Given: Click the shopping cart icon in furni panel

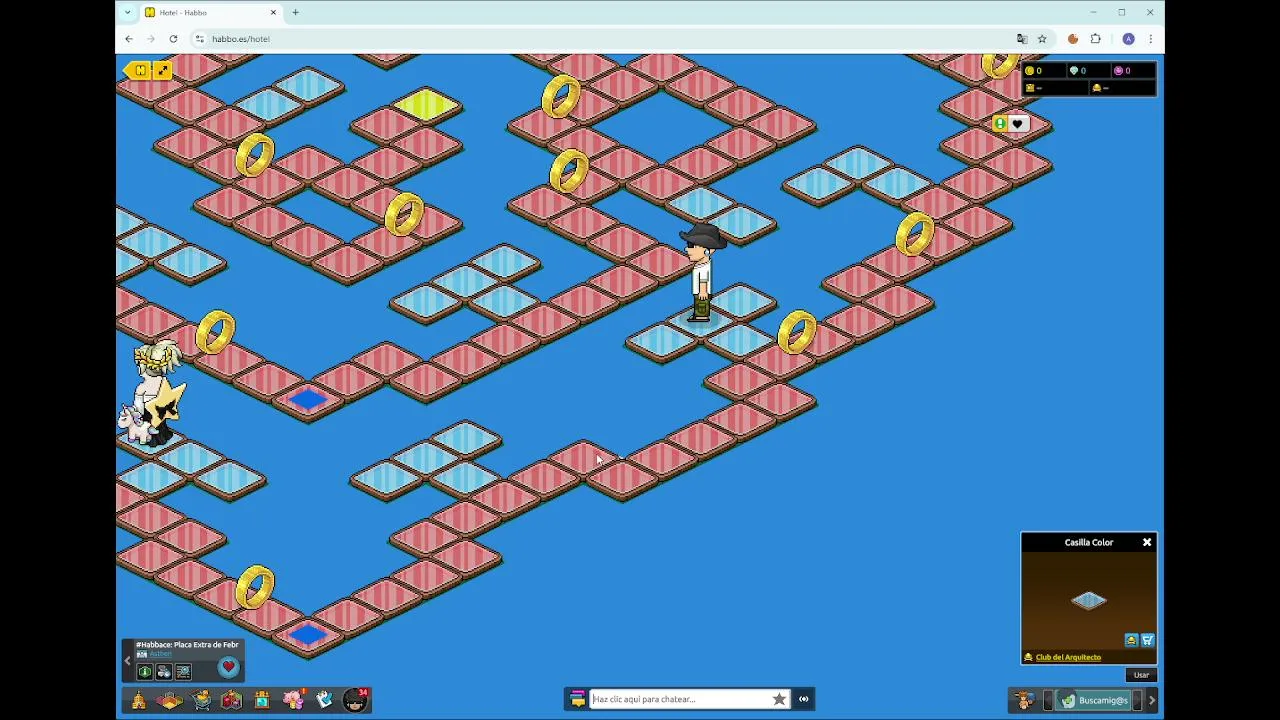Looking at the screenshot, I should (1147, 640).
